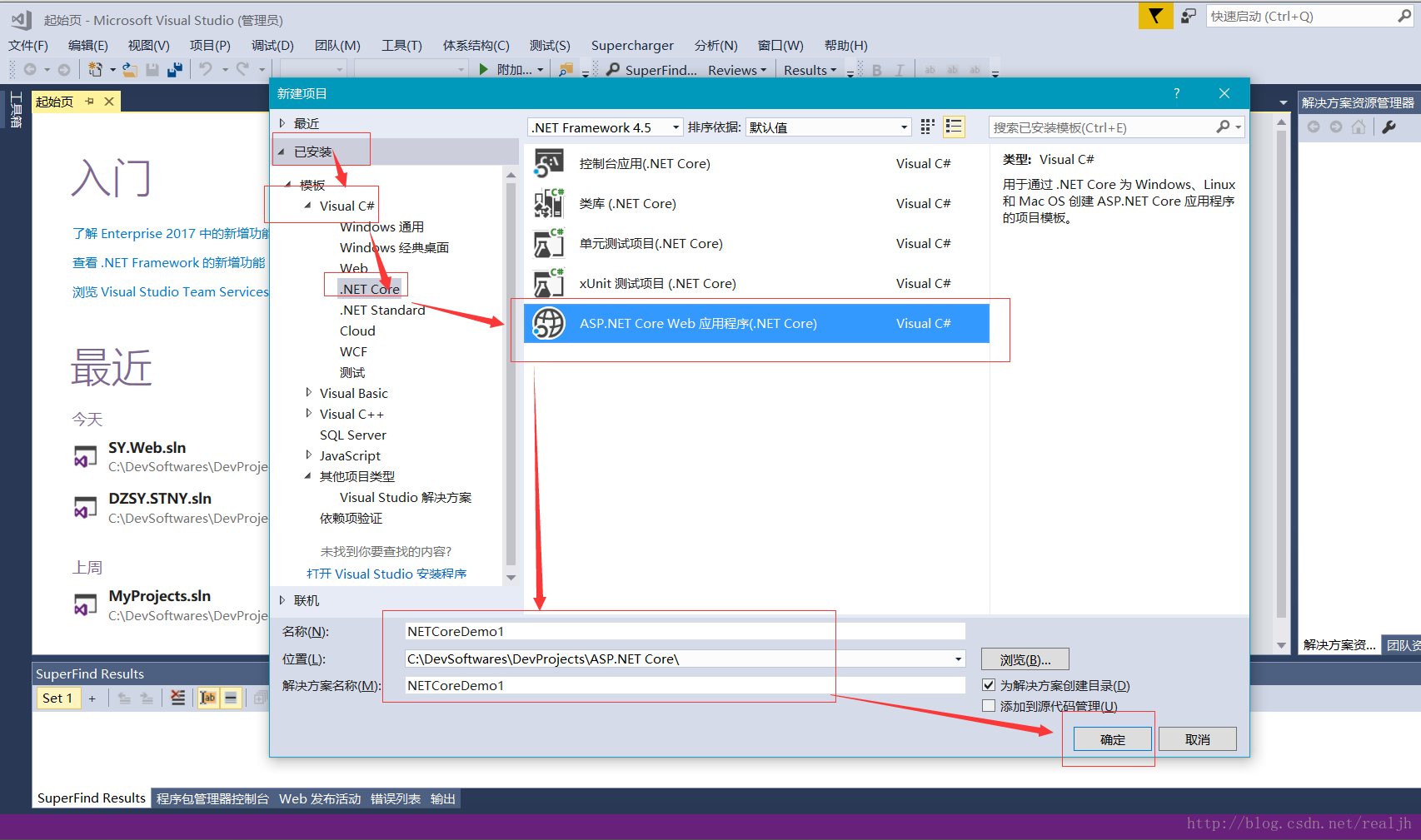Click the undo toolbar icon
The height and width of the screenshot is (840, 1421).
pyautogui.click(x=206, y=70)
